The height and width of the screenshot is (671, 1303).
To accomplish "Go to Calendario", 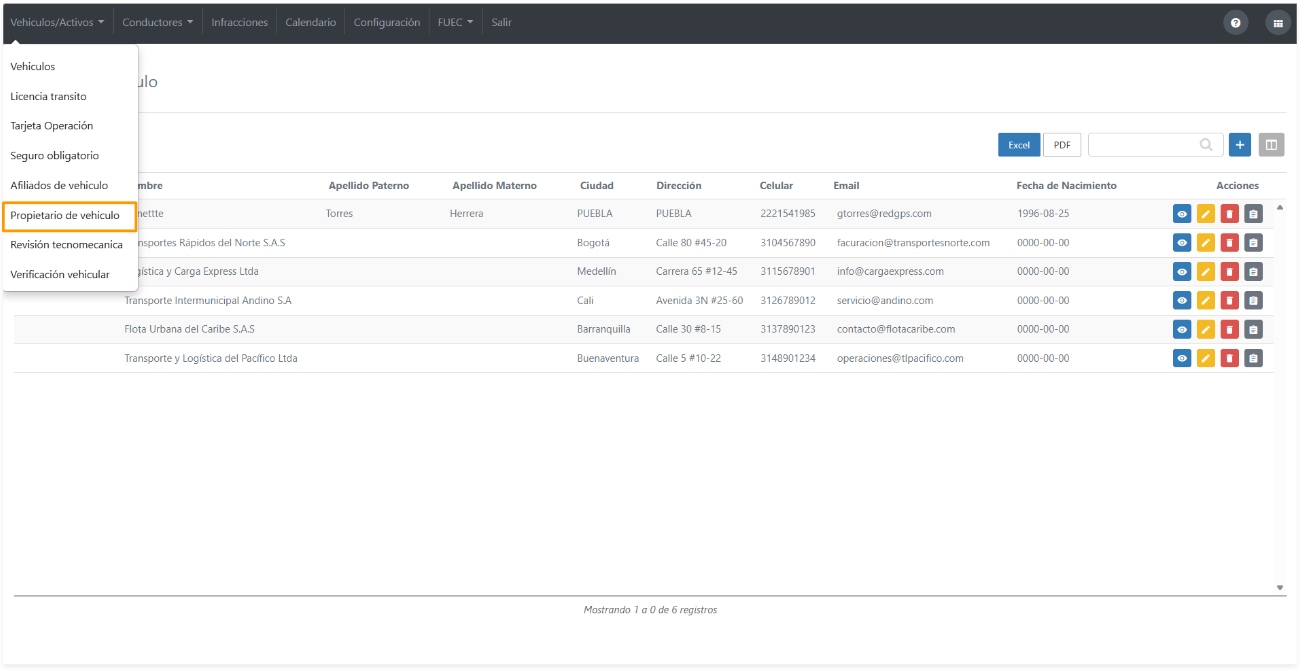I will [x=311, y=22].
